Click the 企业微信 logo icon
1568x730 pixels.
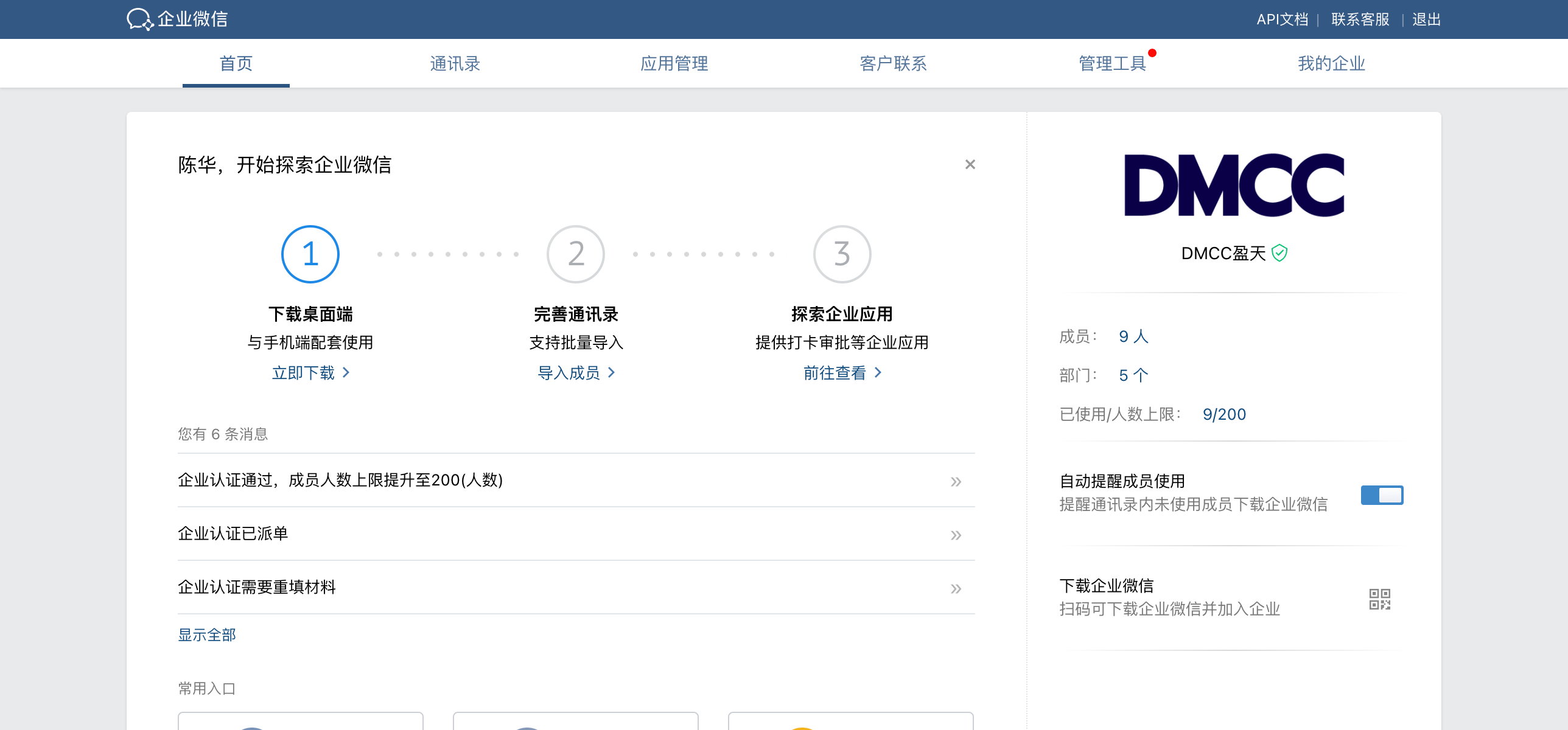[x=140, y=19]
